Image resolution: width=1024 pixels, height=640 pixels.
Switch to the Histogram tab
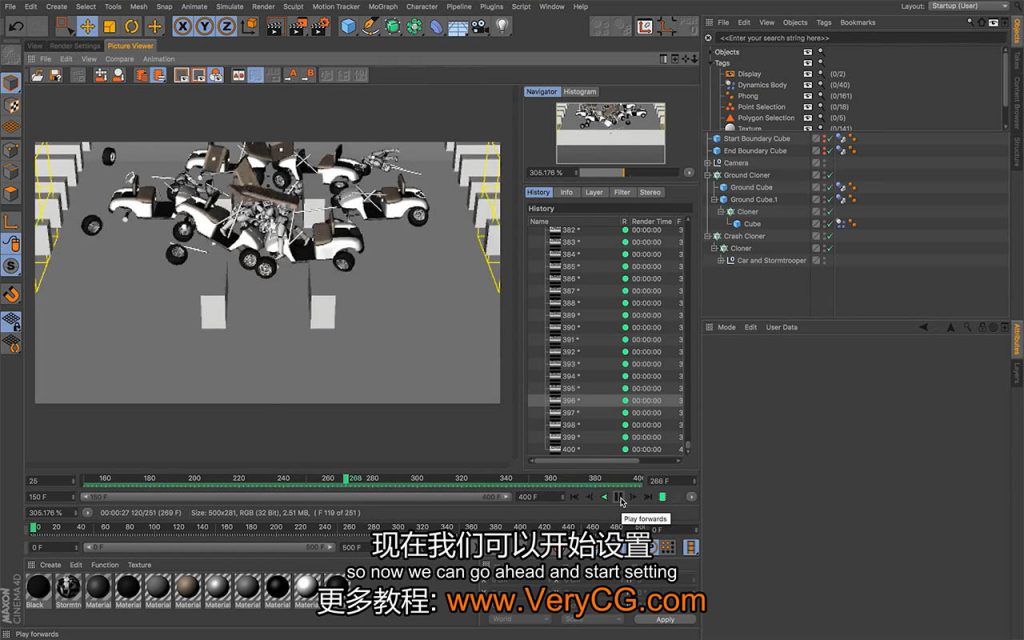580,92
